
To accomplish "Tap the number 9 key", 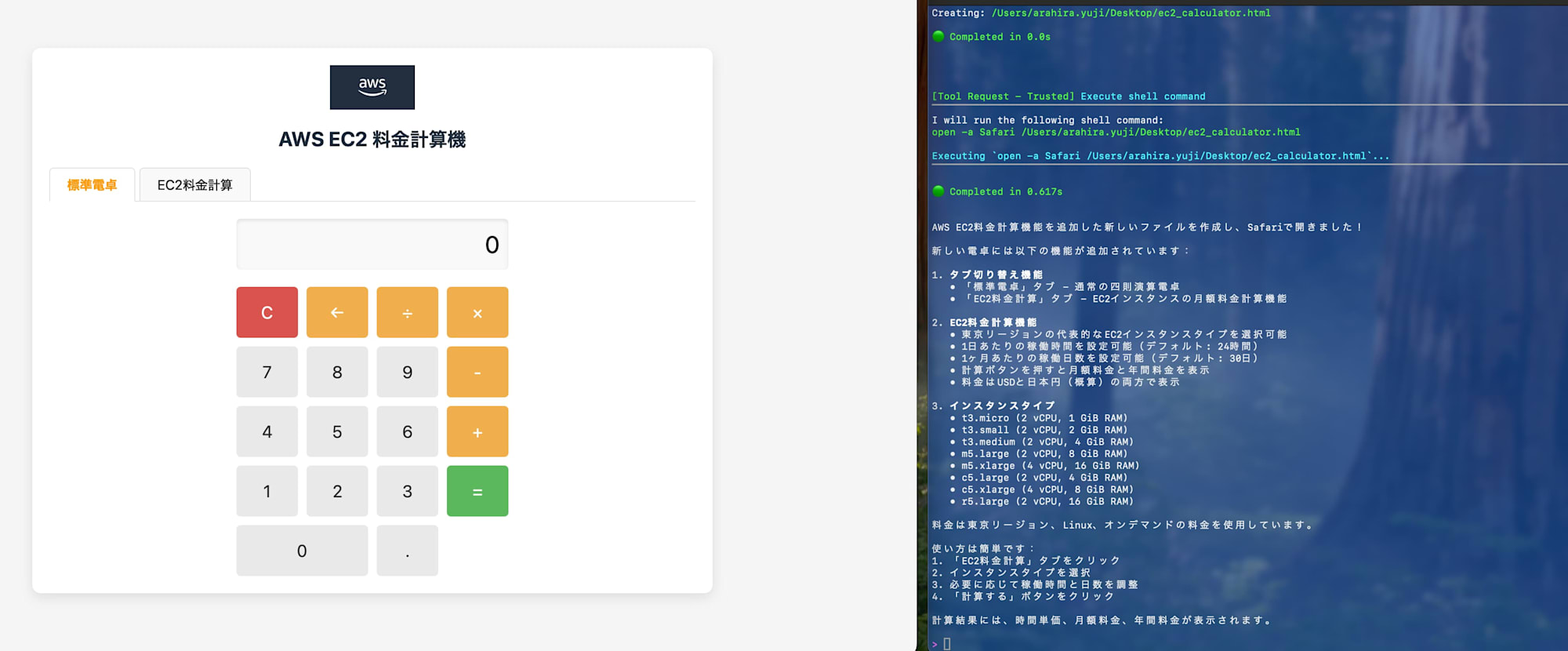I will tap(408, 372).
